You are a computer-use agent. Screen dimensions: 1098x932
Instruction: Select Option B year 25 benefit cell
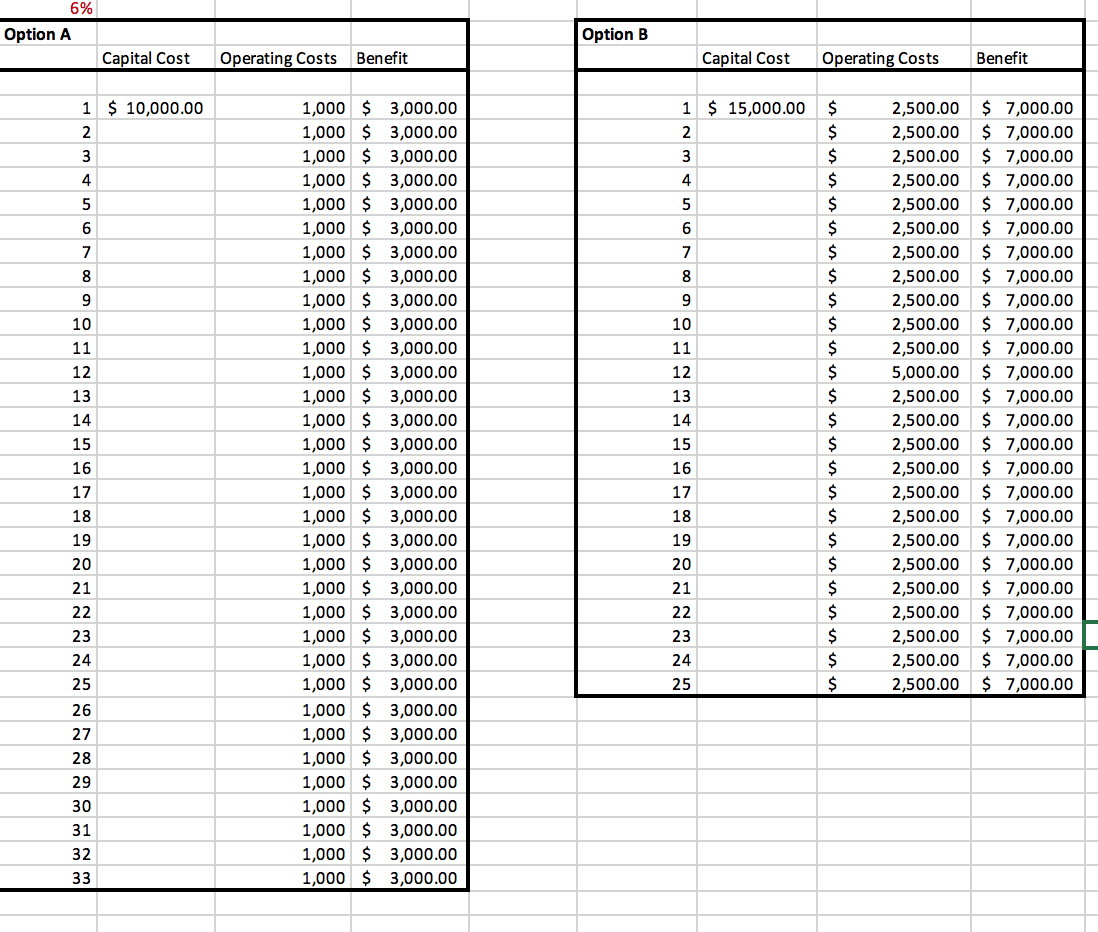(x=1027, y=684)
